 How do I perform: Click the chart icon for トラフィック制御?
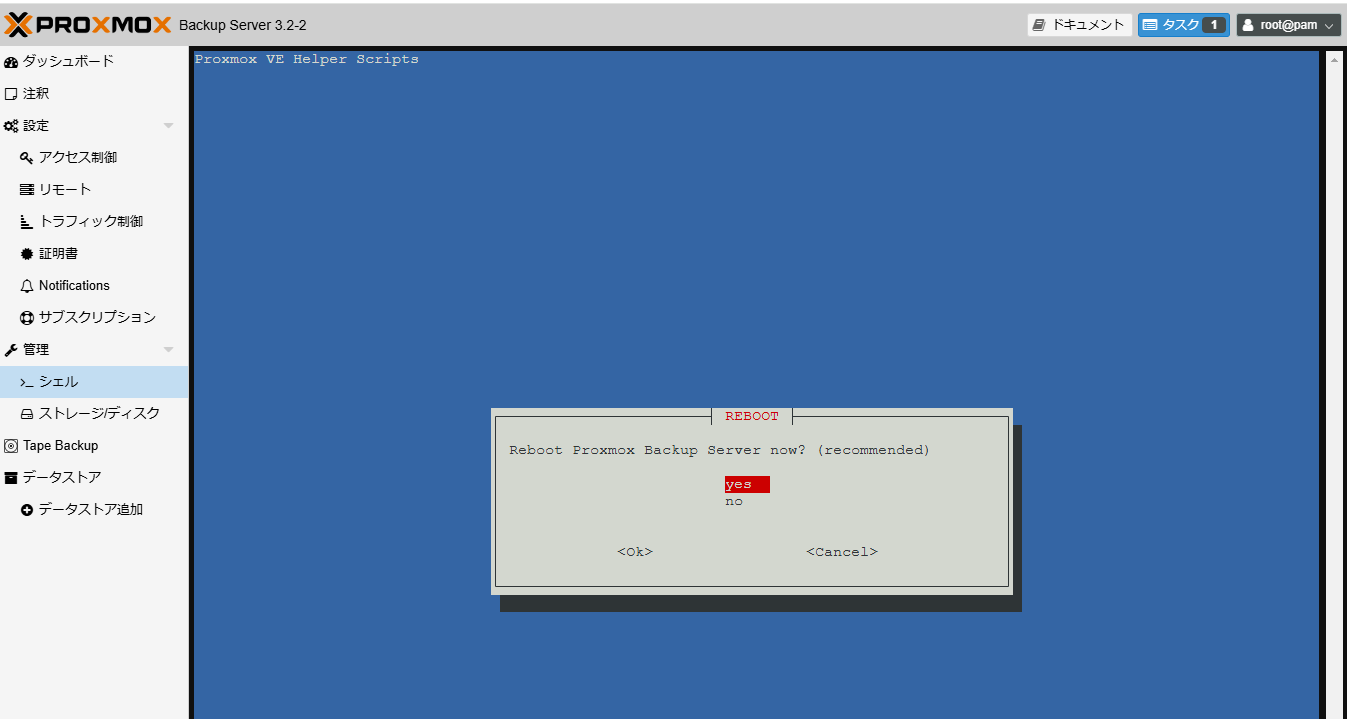[27, 222]
